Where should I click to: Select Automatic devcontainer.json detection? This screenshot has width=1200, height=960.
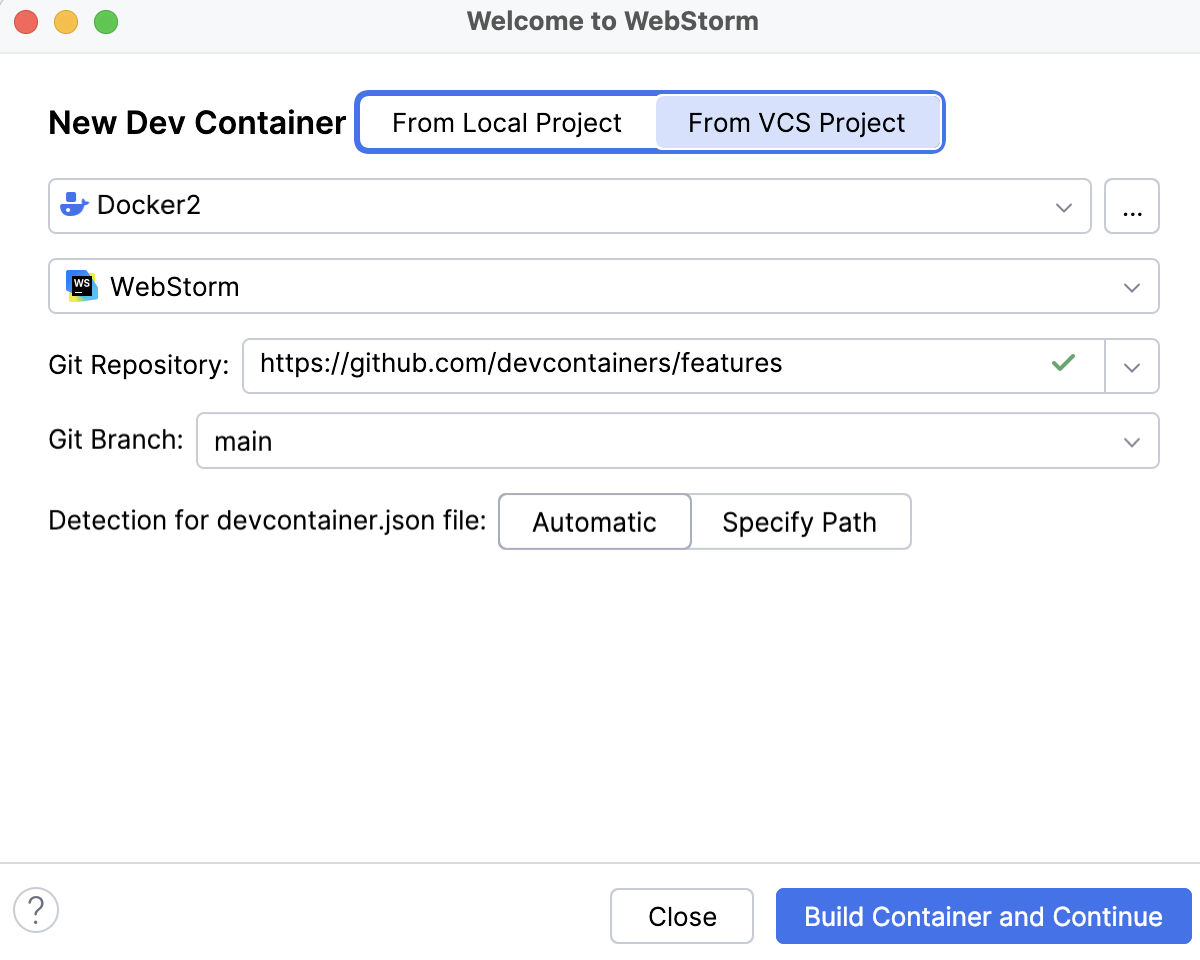click(594, 522)
